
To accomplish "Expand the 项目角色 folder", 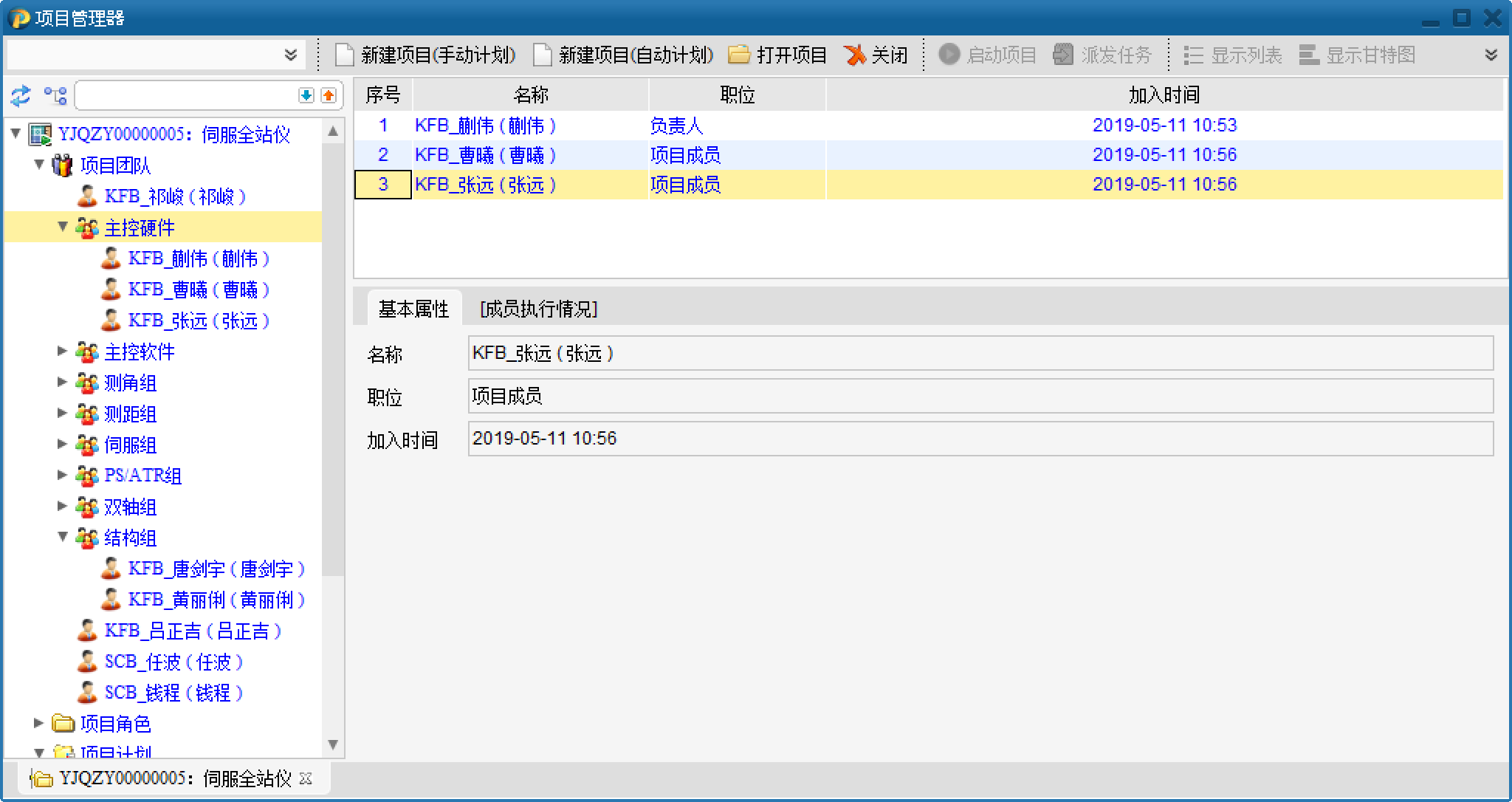I will point(39,723).
